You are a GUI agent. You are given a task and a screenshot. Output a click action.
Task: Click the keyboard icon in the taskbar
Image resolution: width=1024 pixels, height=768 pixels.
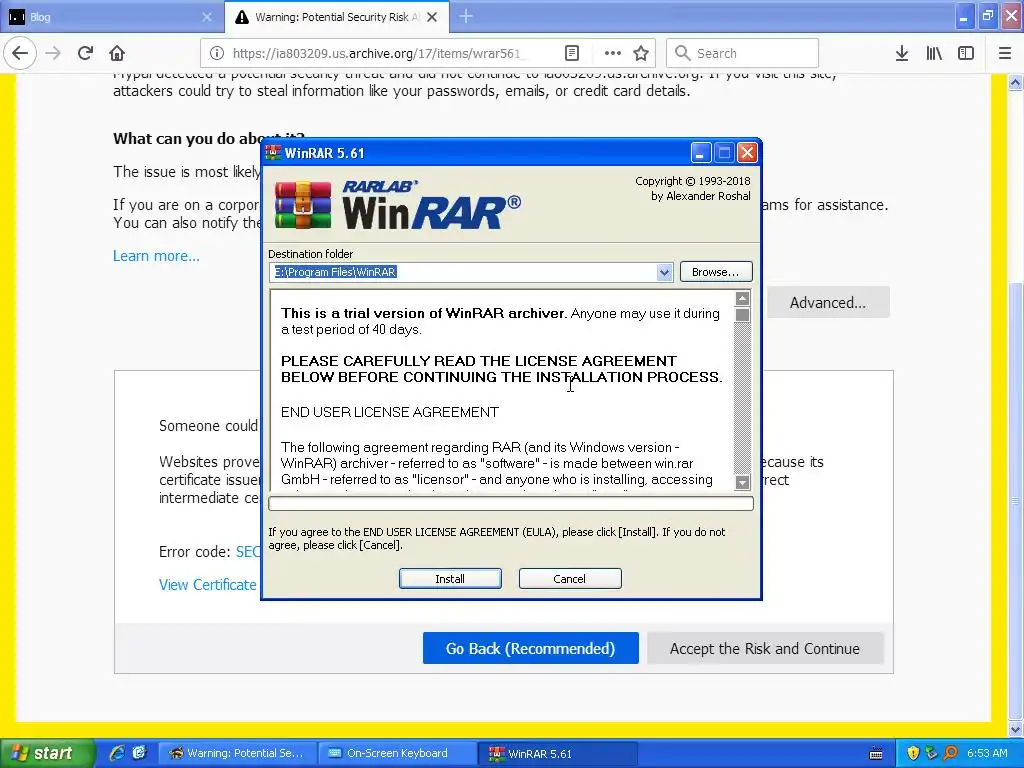pos(876,754)
